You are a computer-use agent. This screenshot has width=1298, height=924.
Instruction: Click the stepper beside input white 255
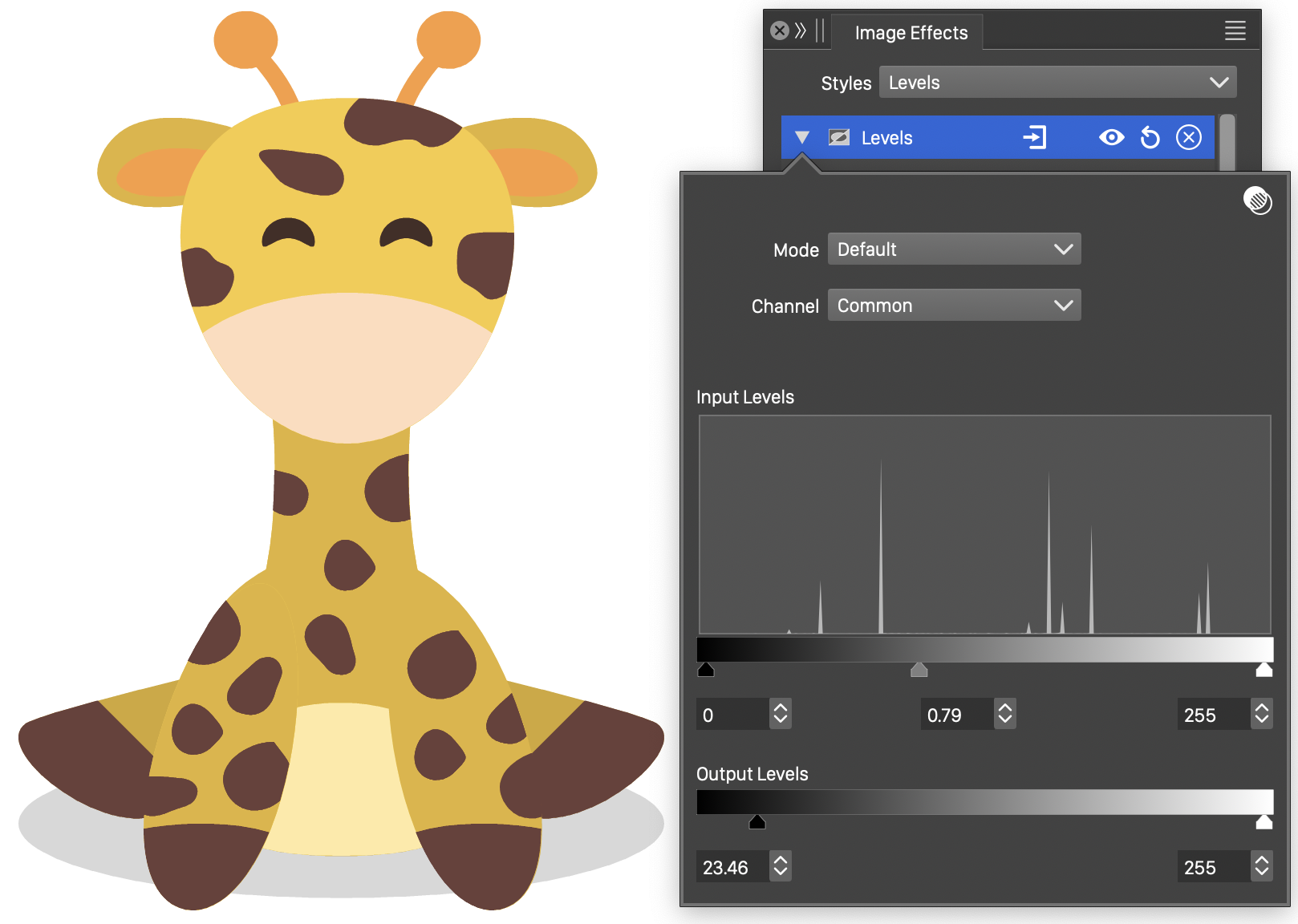(x=1262, y=715)
